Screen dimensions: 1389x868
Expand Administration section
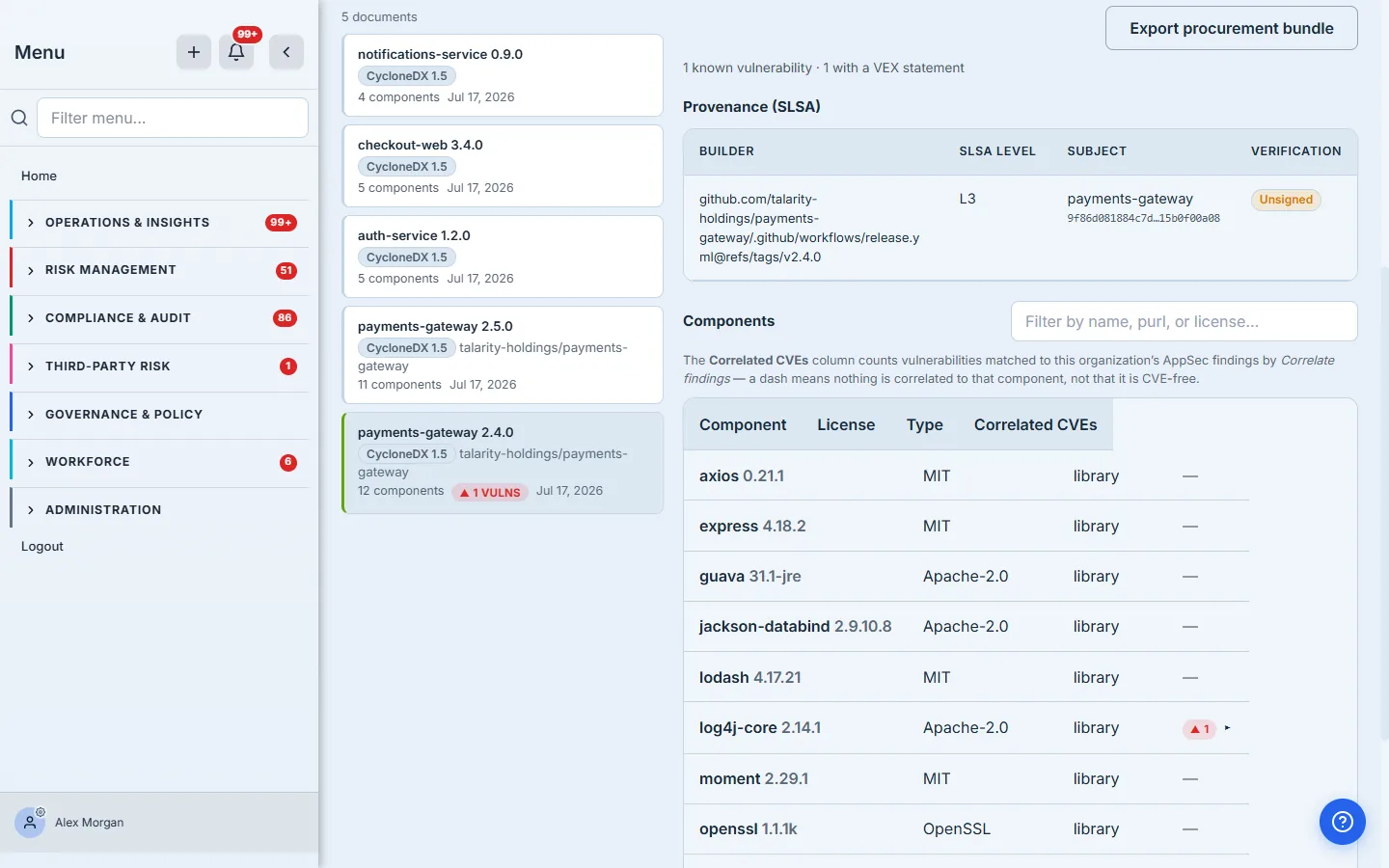pyautogui.click(x=160, y=510)
